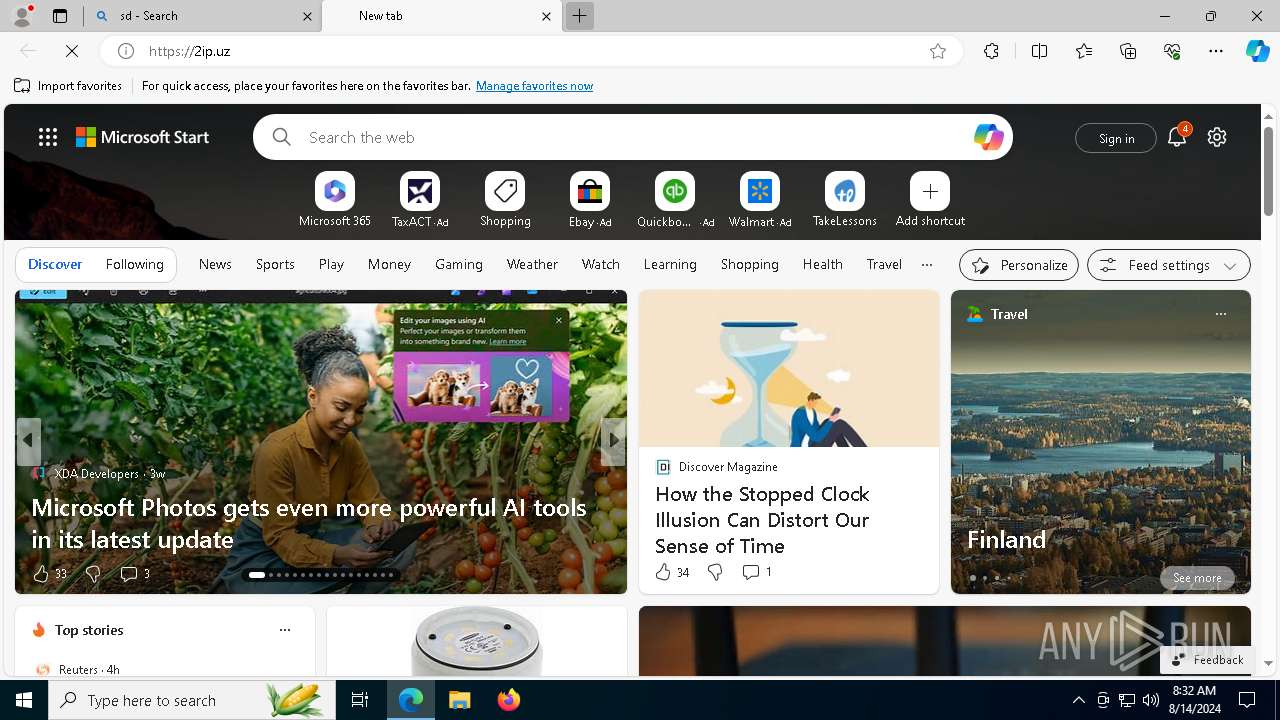Open the Copilot sidebar icon
This screenshot has width=1280, height=720.
[1257, 51]
